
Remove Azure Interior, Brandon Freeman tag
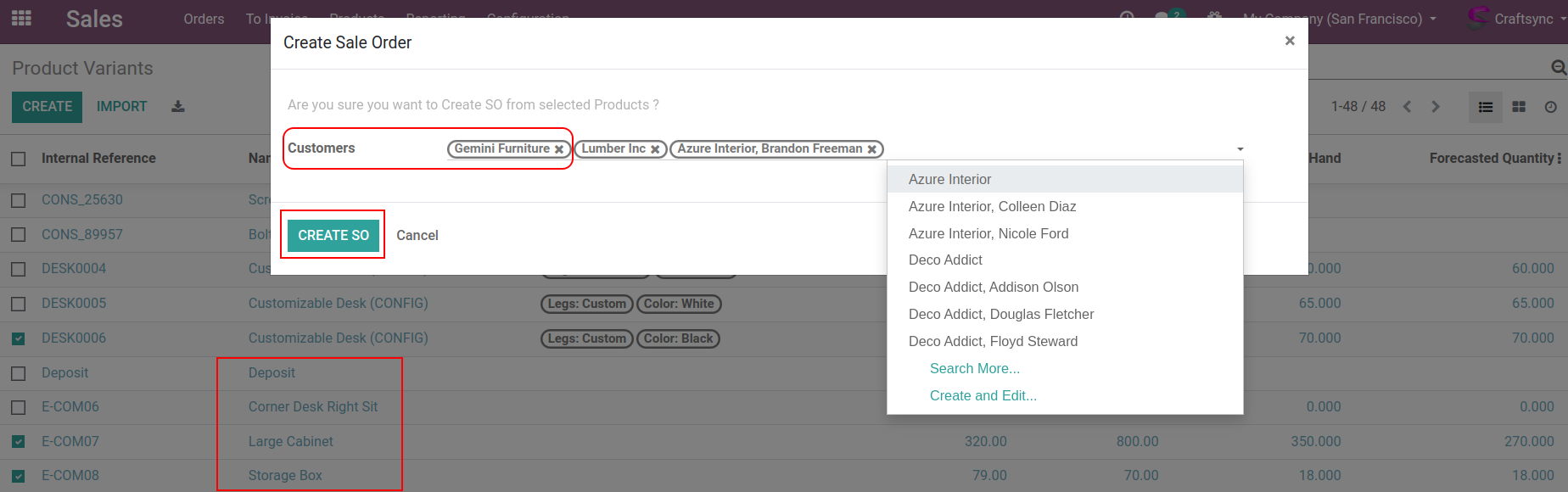point(871,149)
